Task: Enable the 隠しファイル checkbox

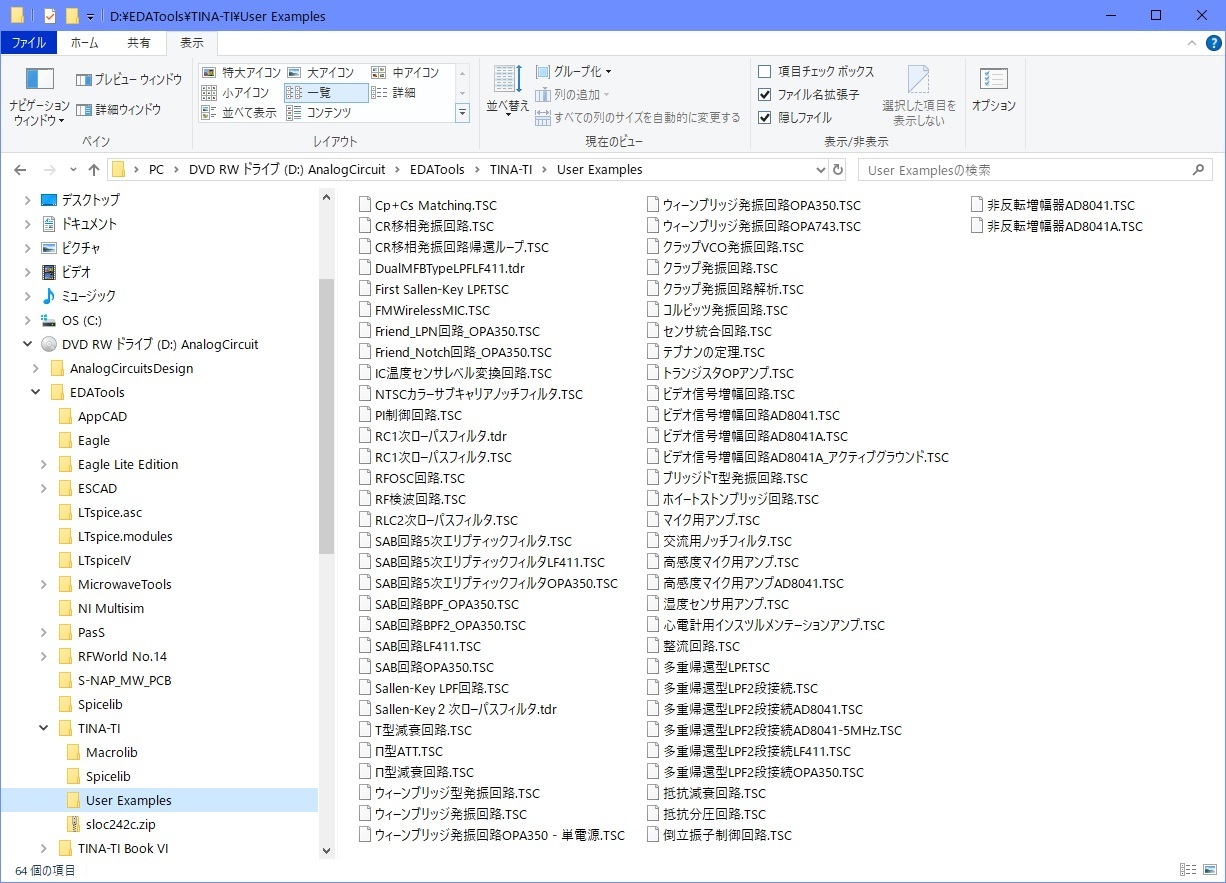Action: tap(764, 116)
